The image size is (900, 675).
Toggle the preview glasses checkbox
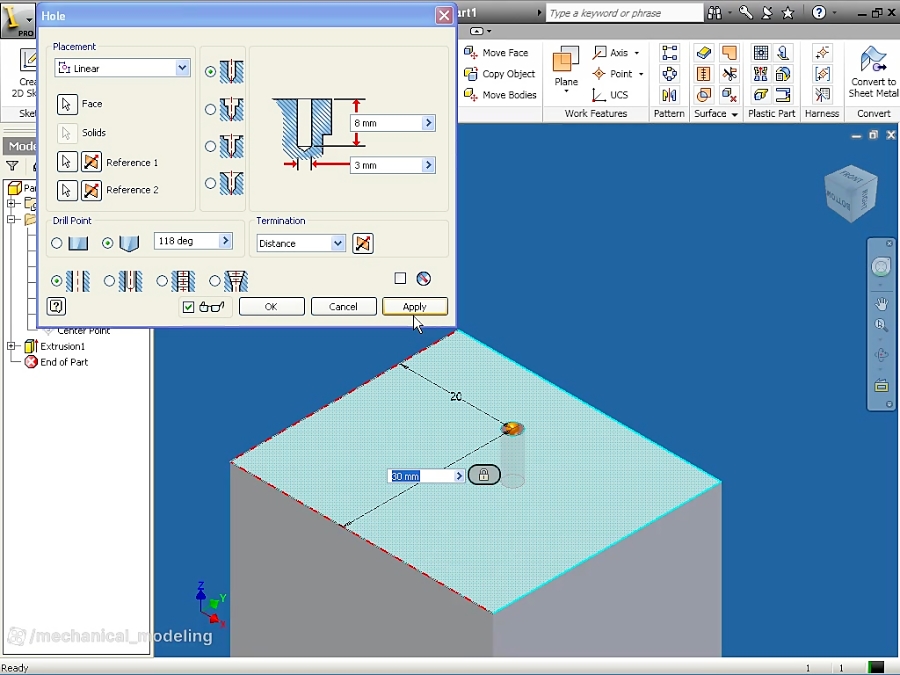tap(188, 307)
